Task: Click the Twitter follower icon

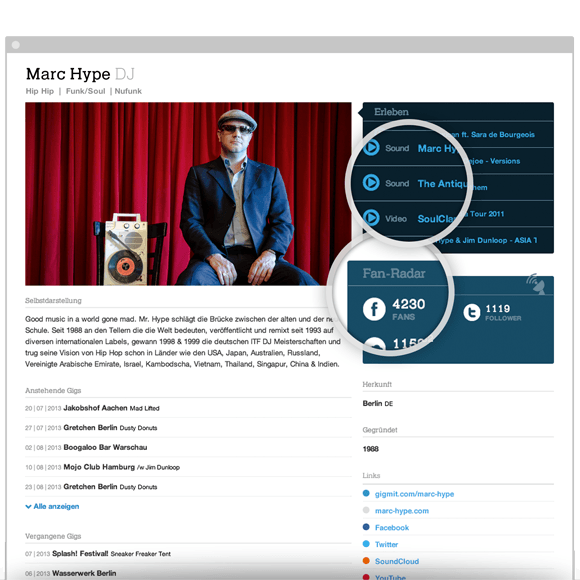Action: [472, 313]
